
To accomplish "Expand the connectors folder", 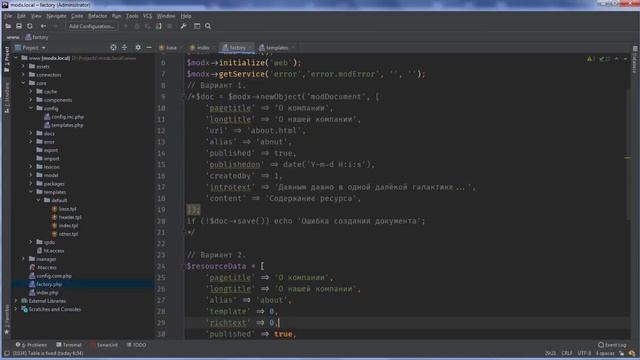I will pos(23,75).
